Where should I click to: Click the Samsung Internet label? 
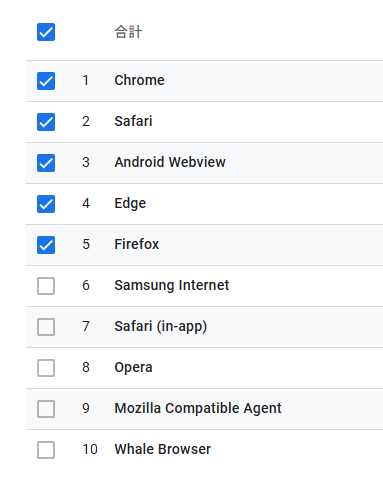pyautogui.click(x=172, y=286)
